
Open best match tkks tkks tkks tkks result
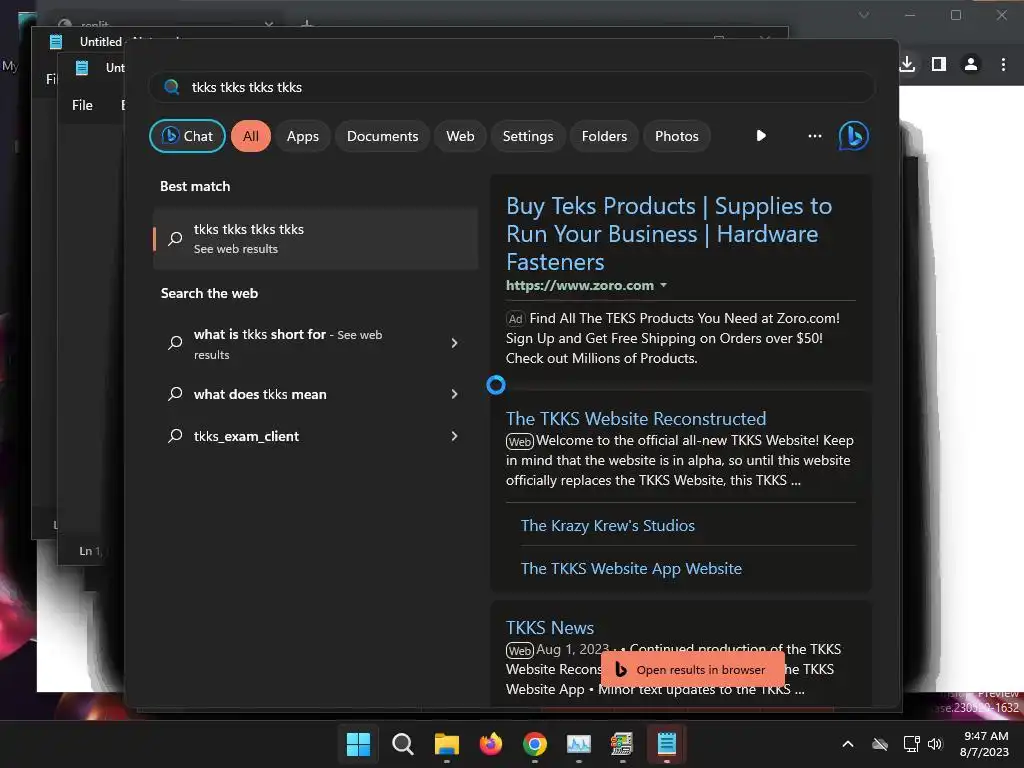point(315,238)
